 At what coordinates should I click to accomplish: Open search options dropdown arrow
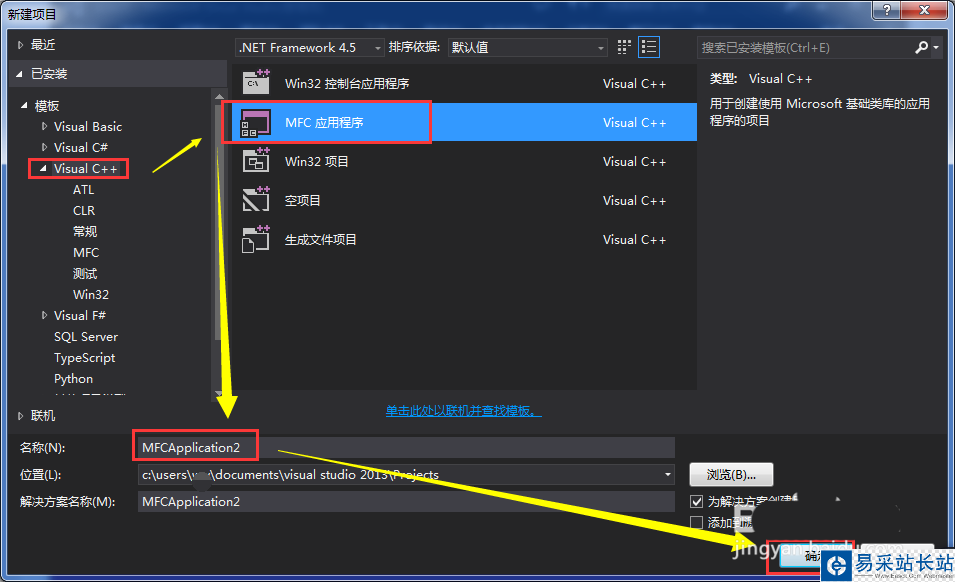936,47
